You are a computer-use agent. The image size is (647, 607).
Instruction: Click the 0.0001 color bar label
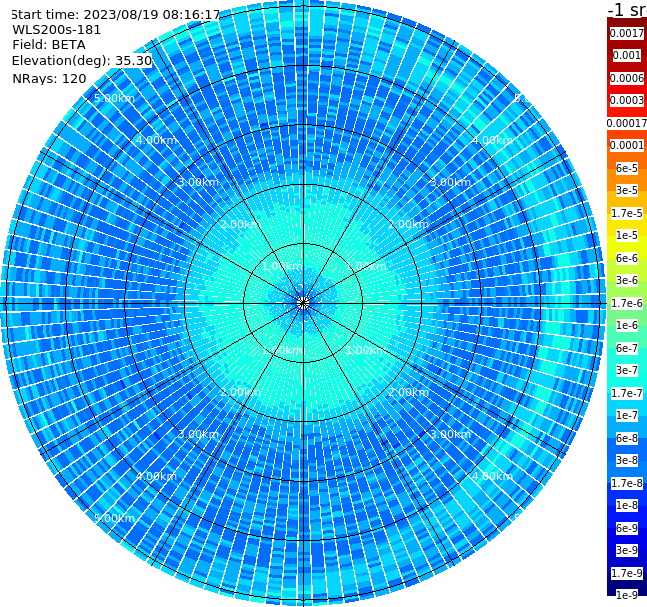[x=627, y=145]
